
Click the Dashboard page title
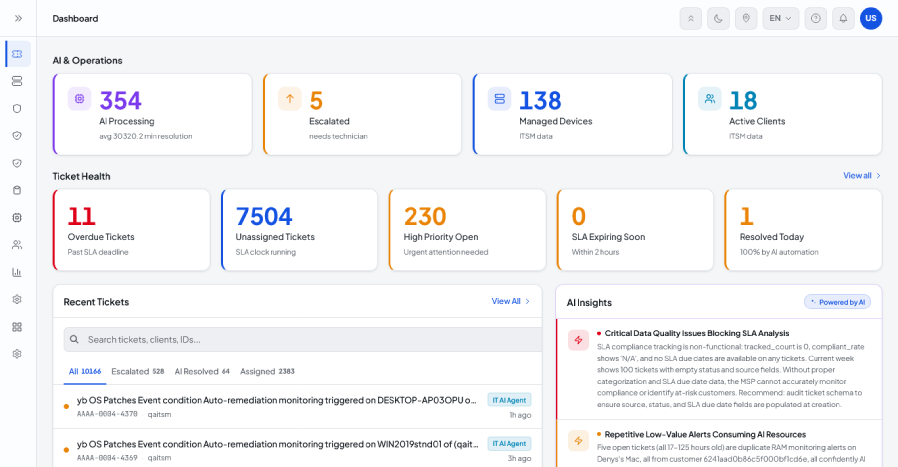click(x=76, y=18)
